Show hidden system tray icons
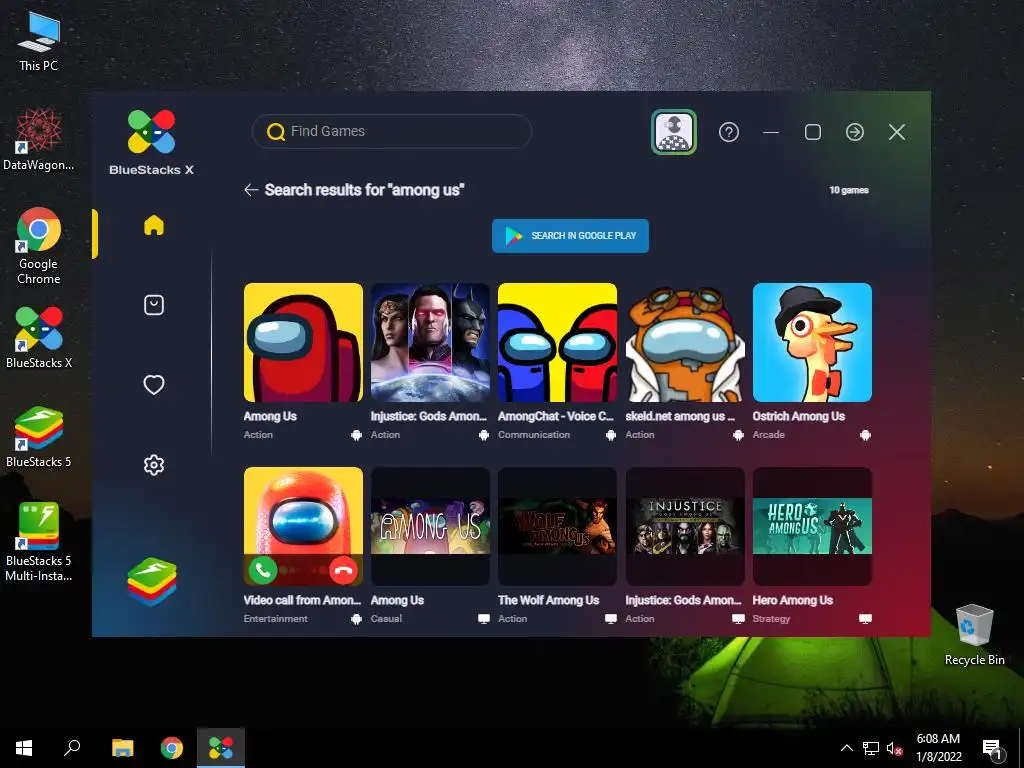This screenshot has width=1024, height=768. [x=846, y=748]
